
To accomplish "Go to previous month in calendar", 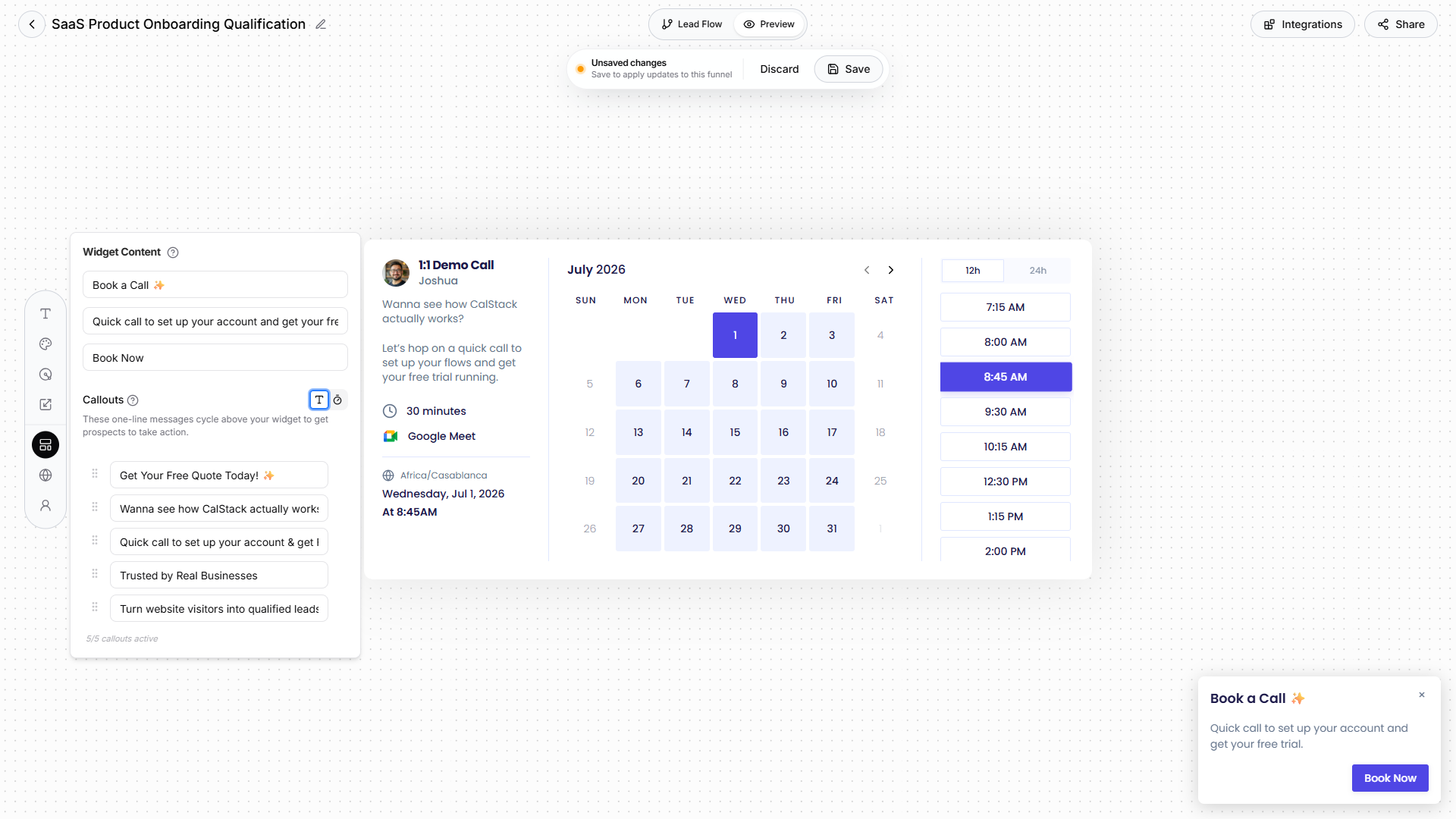I will [x=867, y=270].
